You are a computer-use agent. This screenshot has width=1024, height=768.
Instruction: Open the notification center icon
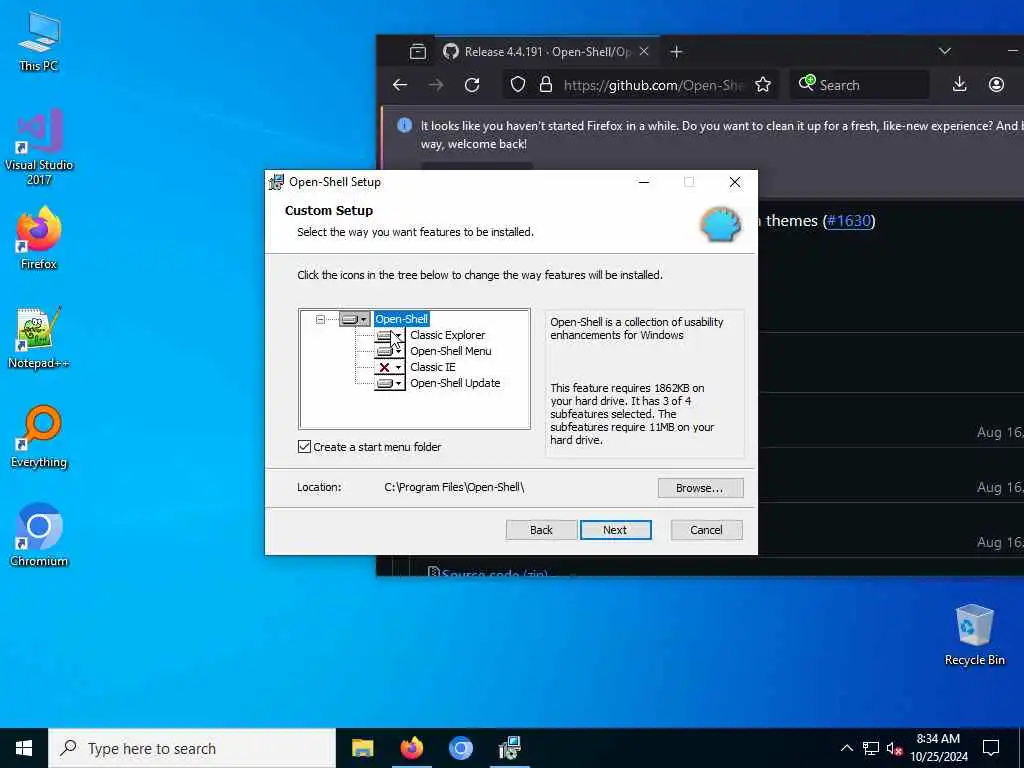click(991, 748)
